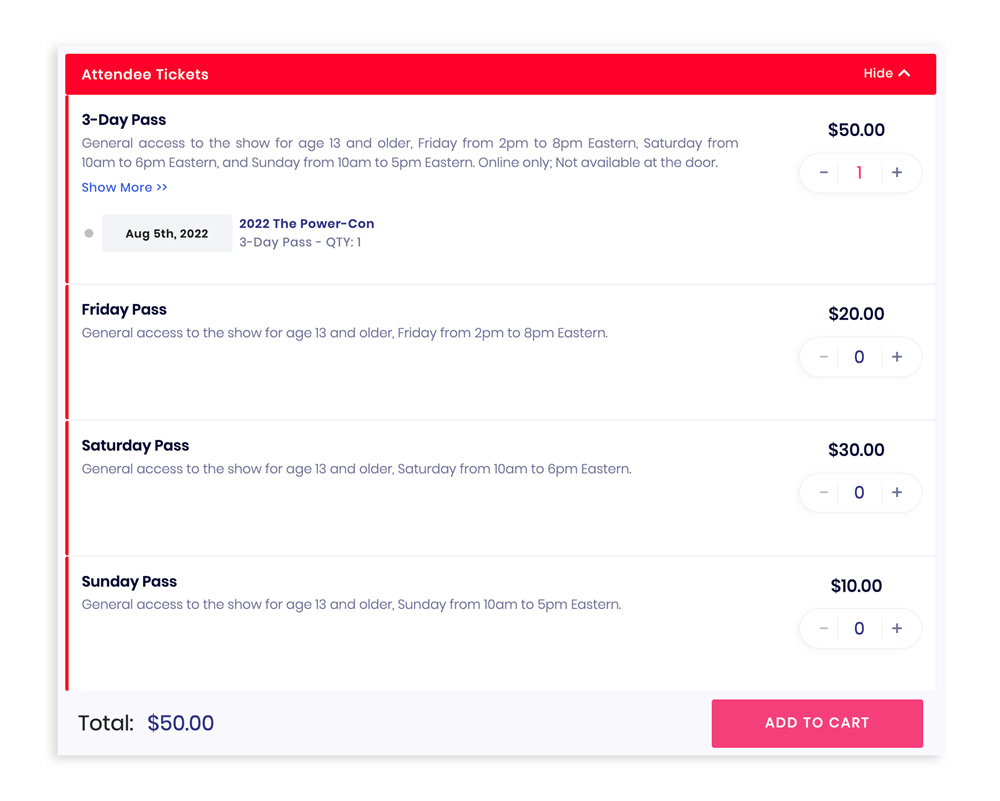Click the Sunday Pass quantity field
Viewport: 1000px width, 801px height.
click(x=859, y=628)
